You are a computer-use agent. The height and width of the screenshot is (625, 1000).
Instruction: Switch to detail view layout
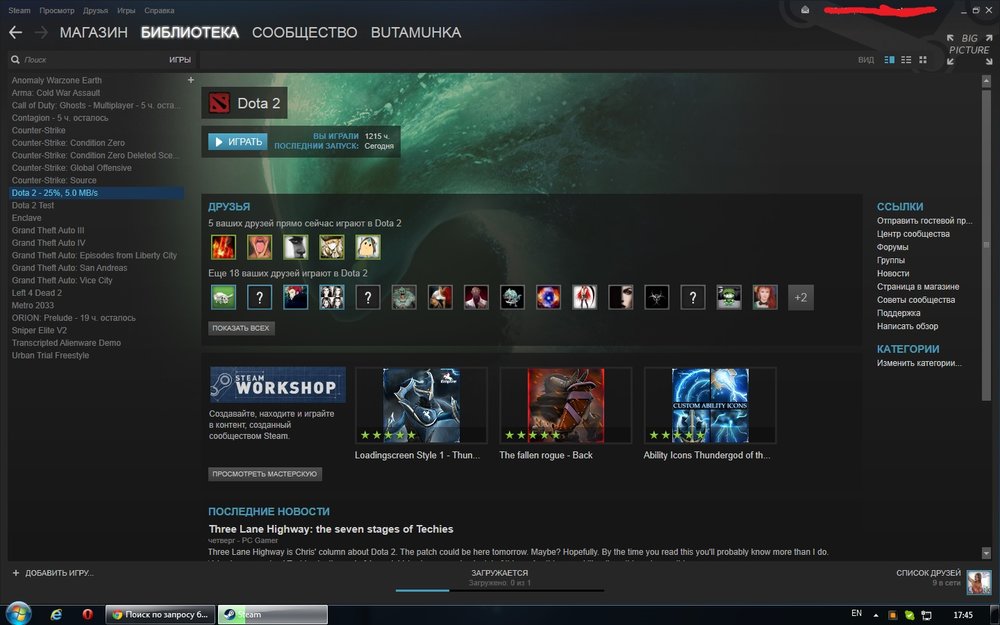pyautogui.click(x=890, y=60)
